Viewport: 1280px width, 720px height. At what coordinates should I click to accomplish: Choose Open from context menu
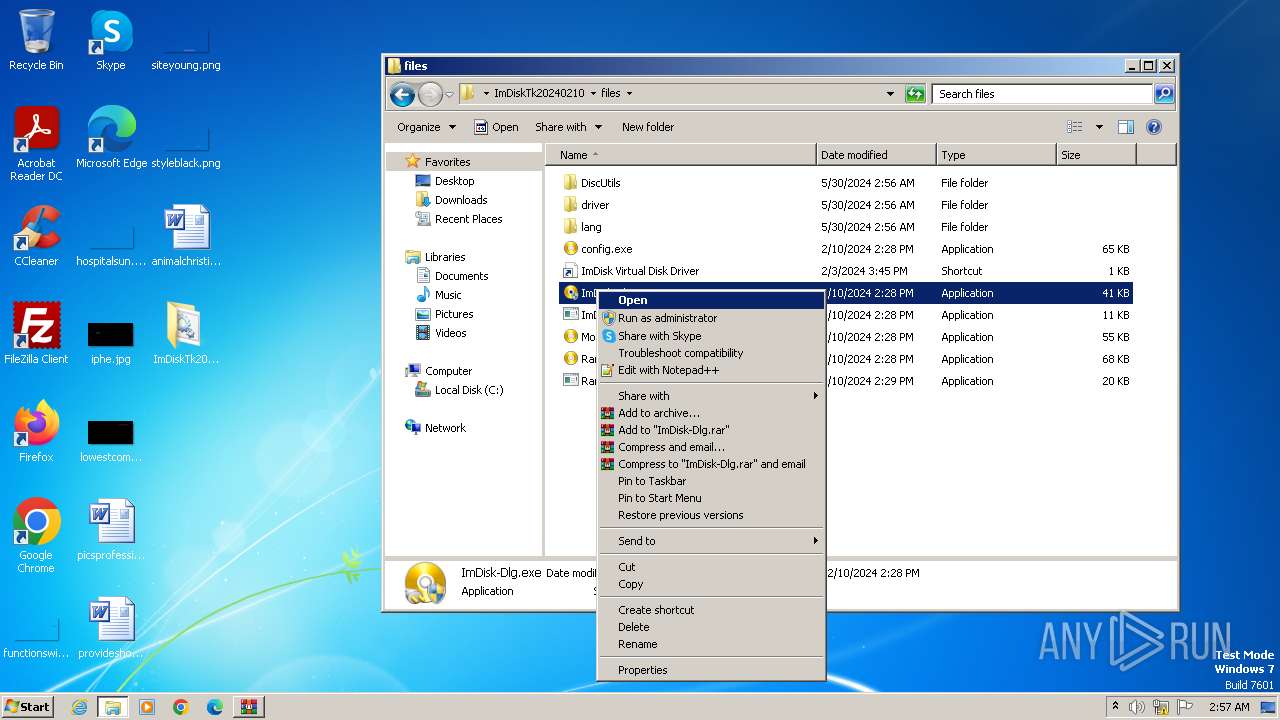pyautogui.click(x=711, y=300)
